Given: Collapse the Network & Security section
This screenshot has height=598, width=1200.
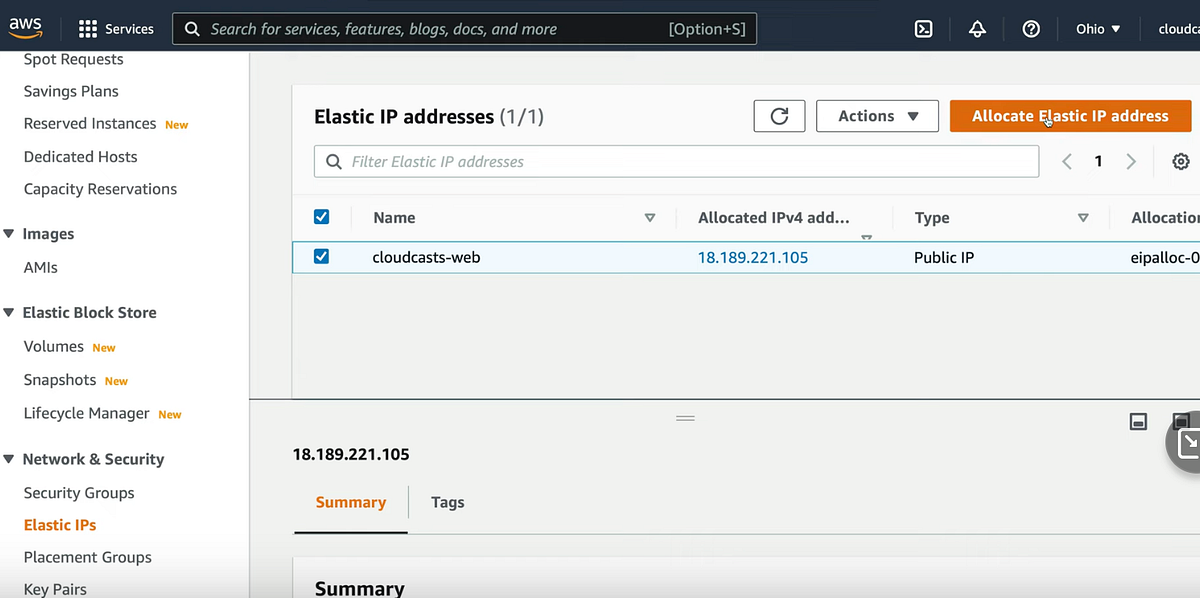Looking at the screenshot, I should coord(10,459).
